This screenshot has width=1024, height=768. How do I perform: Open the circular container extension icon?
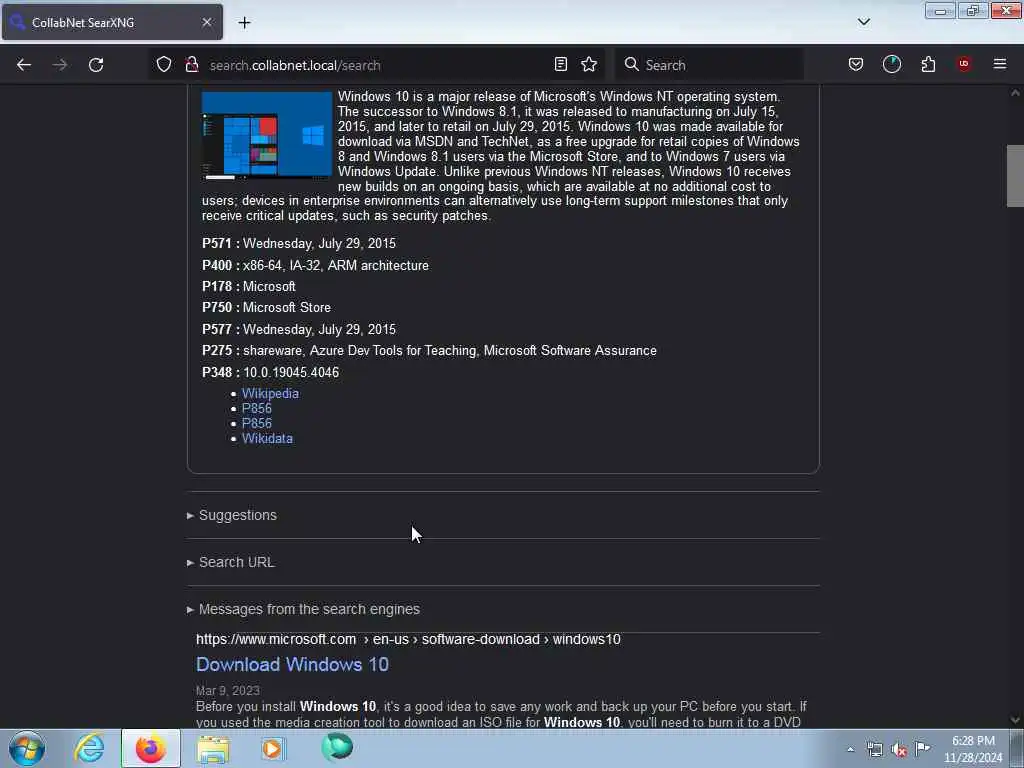coord(891,64)
